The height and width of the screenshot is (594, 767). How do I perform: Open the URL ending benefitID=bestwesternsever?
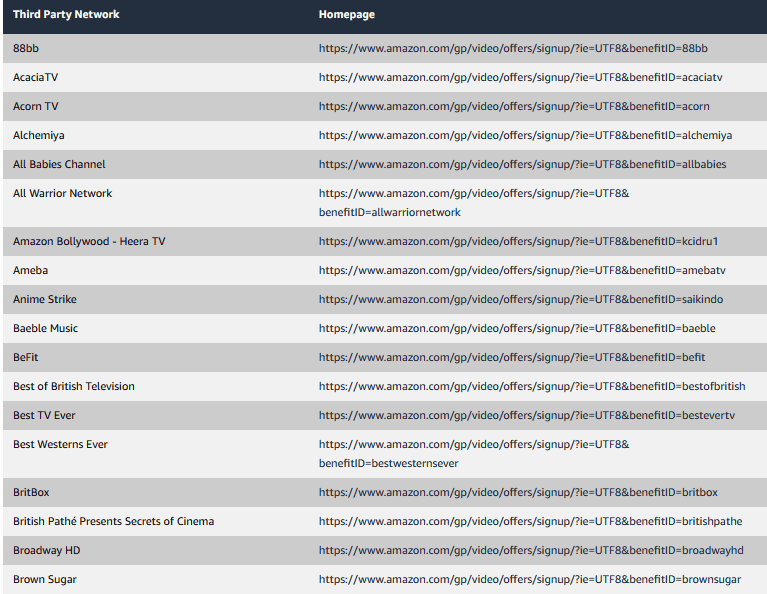point(474,454)
